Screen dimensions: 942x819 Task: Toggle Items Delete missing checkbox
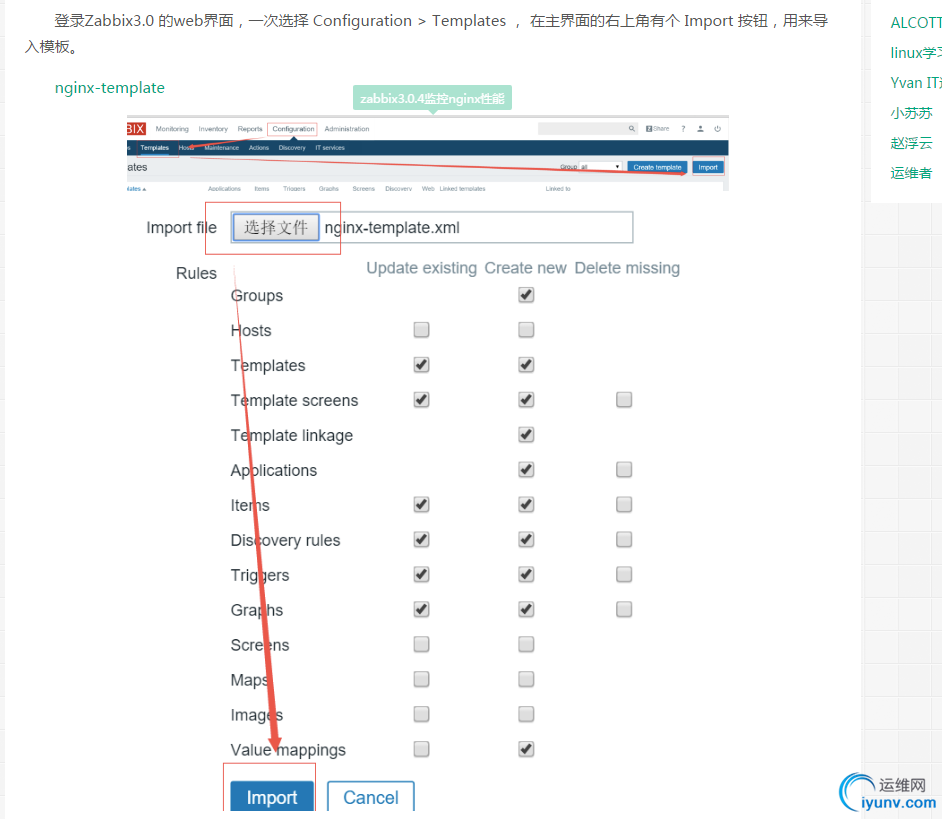[x=624, y=505]
